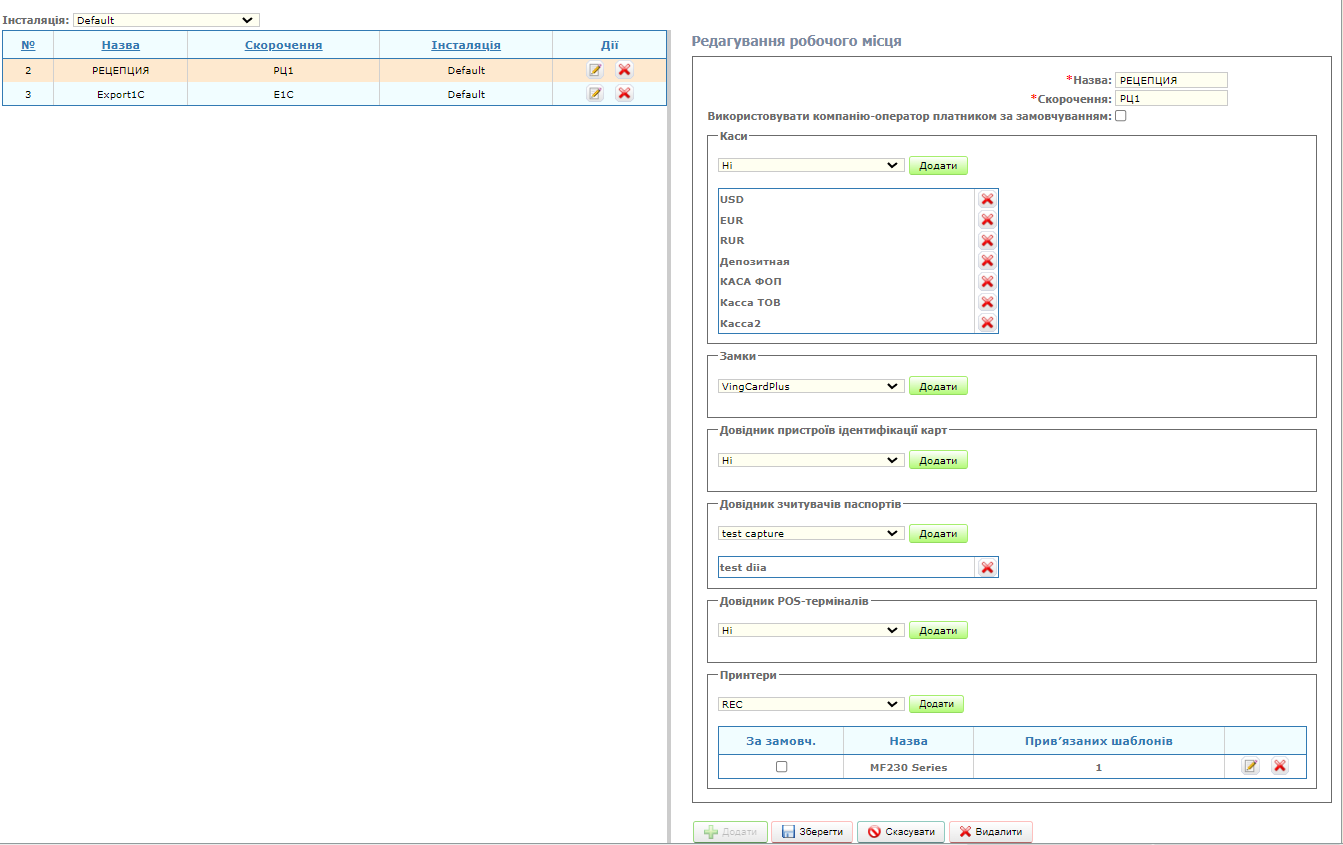1343x845 pixels.
Task: Remove Депозитная cash register entry
Action: click(x=987, y=261)
